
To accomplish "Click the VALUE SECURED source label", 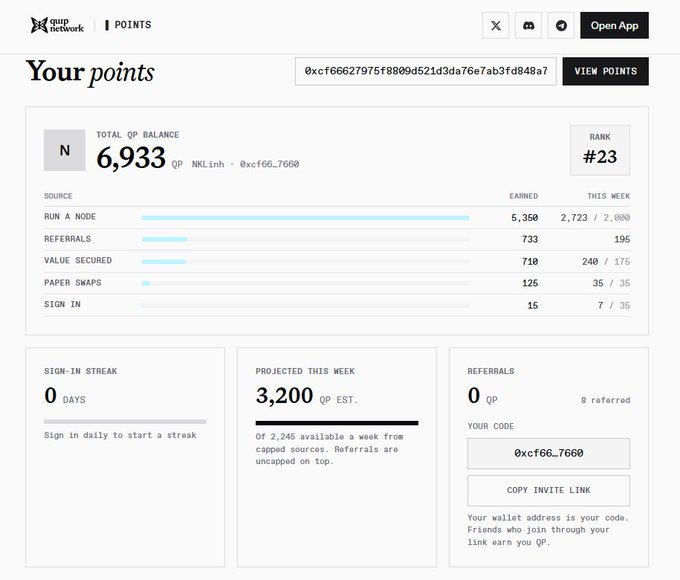I will (78, 260).
